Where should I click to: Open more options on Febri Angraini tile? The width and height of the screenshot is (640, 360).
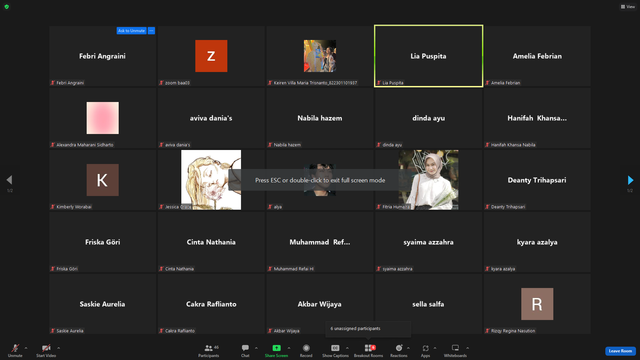pyautogui.click(x=151, y=31)
